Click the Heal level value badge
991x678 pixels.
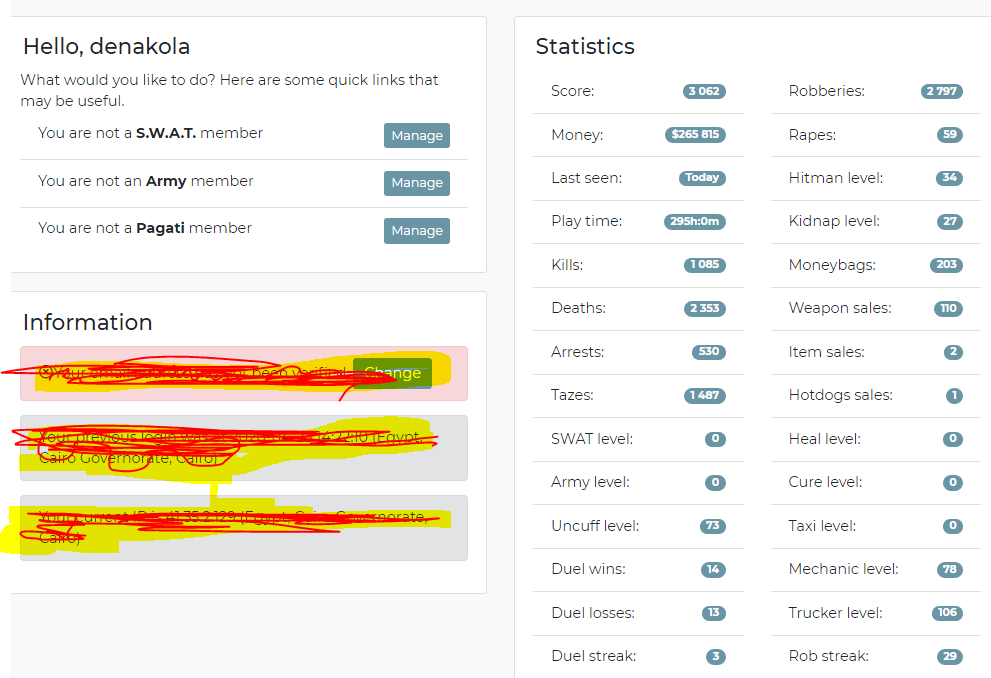click(x=953, y=439)
